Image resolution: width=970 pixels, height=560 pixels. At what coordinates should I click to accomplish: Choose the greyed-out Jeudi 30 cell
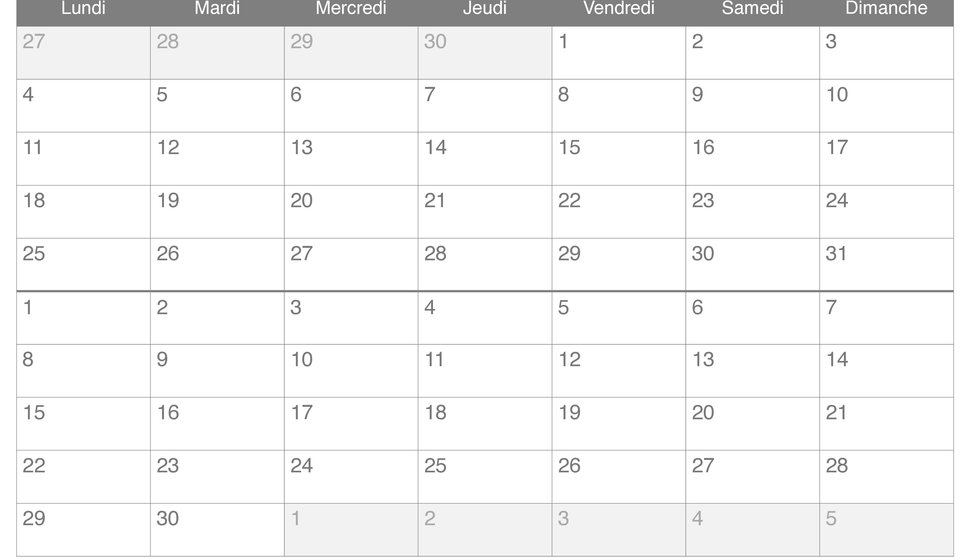point(485,53)
